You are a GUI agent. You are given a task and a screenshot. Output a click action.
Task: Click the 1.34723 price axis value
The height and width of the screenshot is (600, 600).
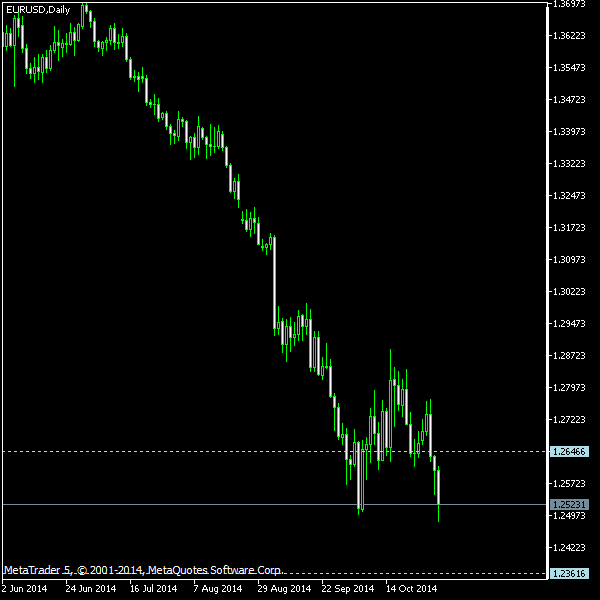(x=569, y=99)
